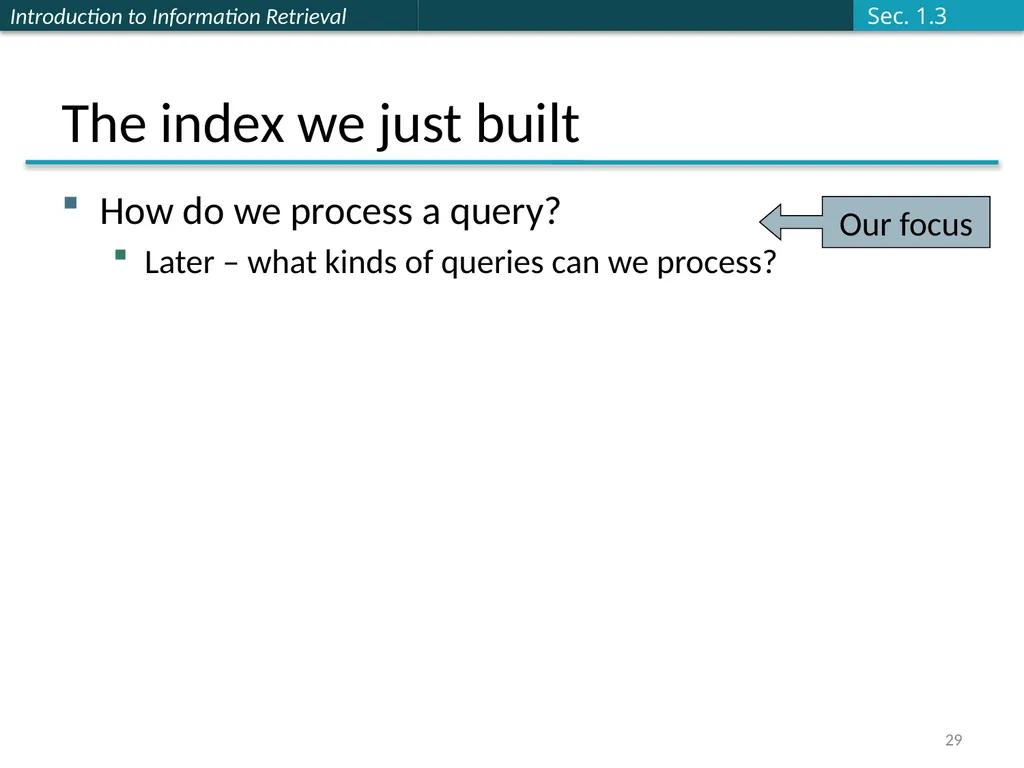Click the 'Sec. 1.3' section label
The width and height of the screenshot is (1024, 768).
pos(906,16)
